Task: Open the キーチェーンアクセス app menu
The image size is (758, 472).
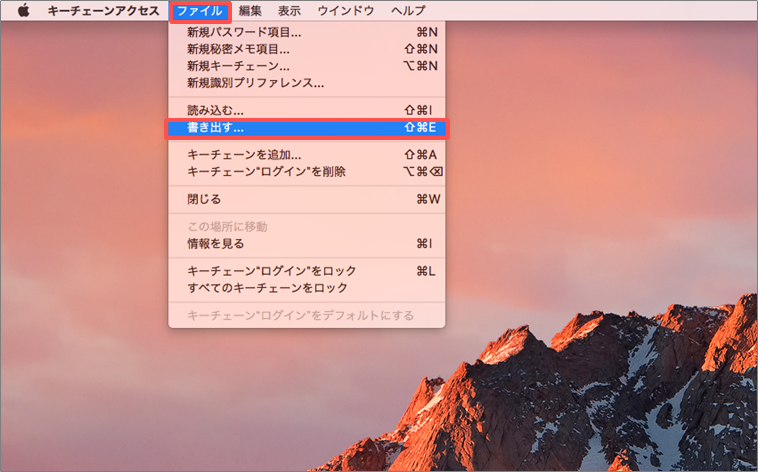Action: point(103,11)
